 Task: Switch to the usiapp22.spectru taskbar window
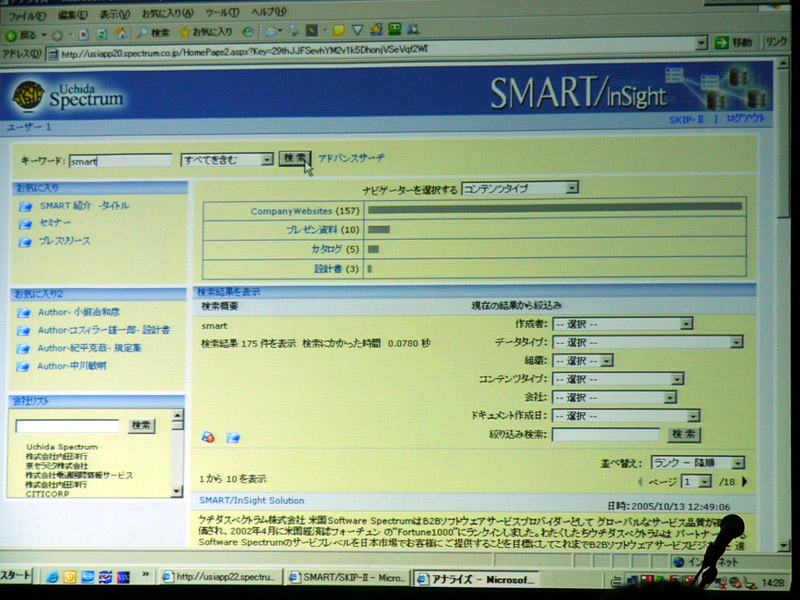click(220, 577)
